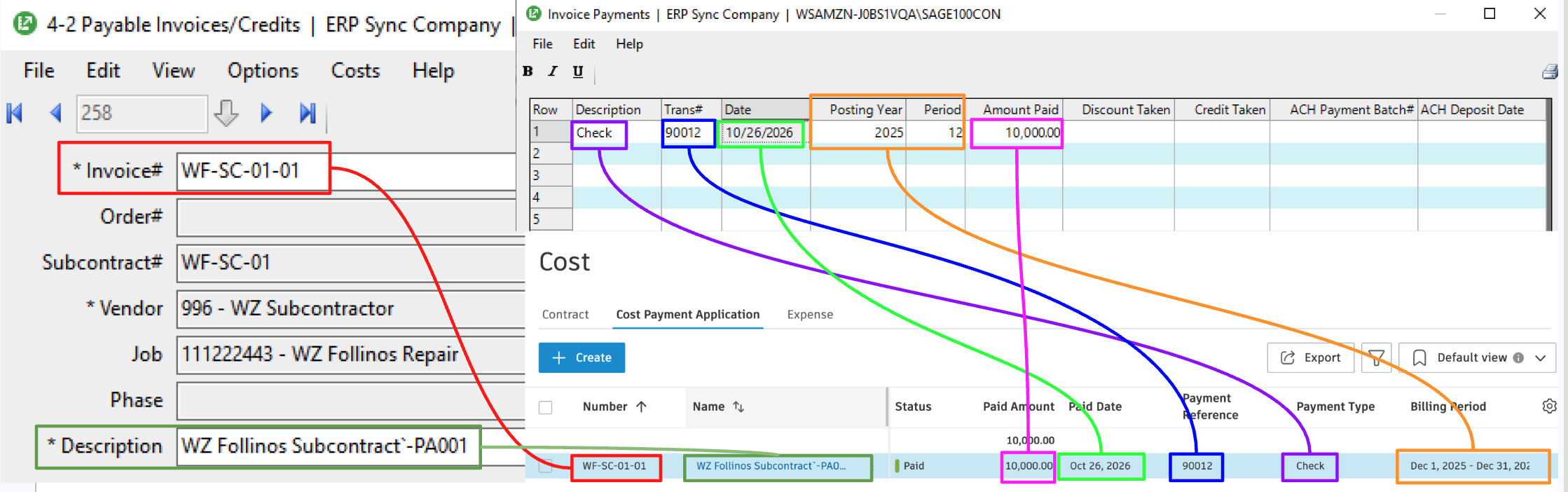Sort by Number column arrow
This screenshot has width=1568, height=492.
[x=641, y=406]
